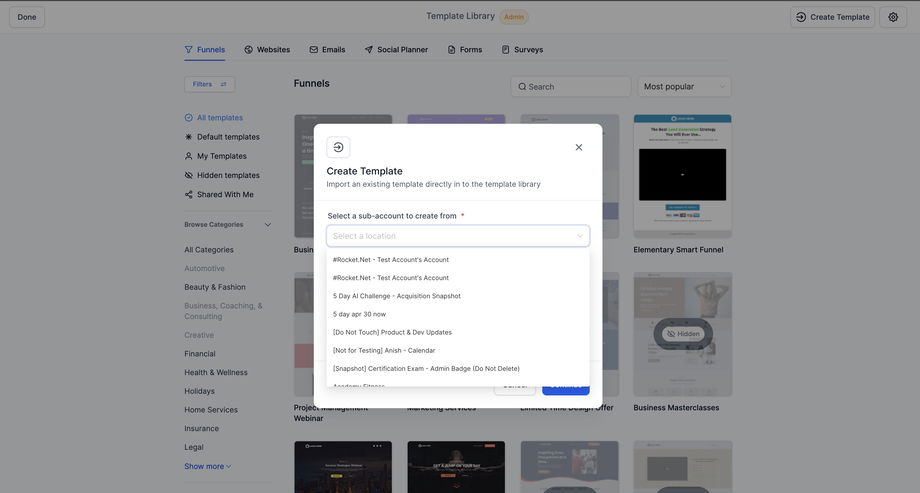
Task: Pick [Not for Testing] Anish - Calendar
Action: pos(458,350)
